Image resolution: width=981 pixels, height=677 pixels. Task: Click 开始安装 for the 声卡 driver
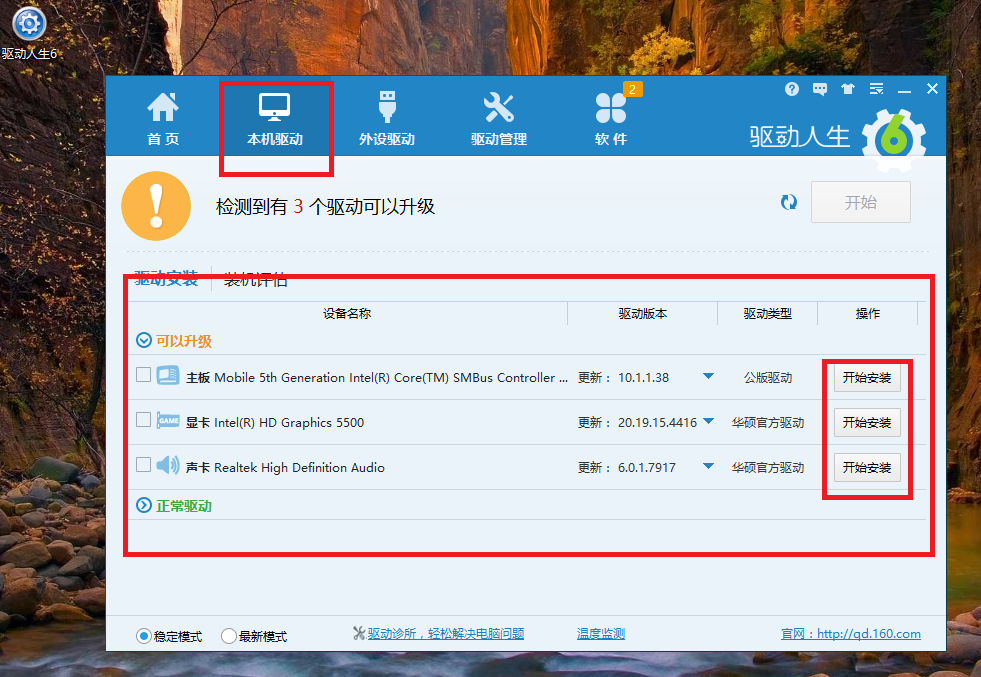click(x=867, y=467)
